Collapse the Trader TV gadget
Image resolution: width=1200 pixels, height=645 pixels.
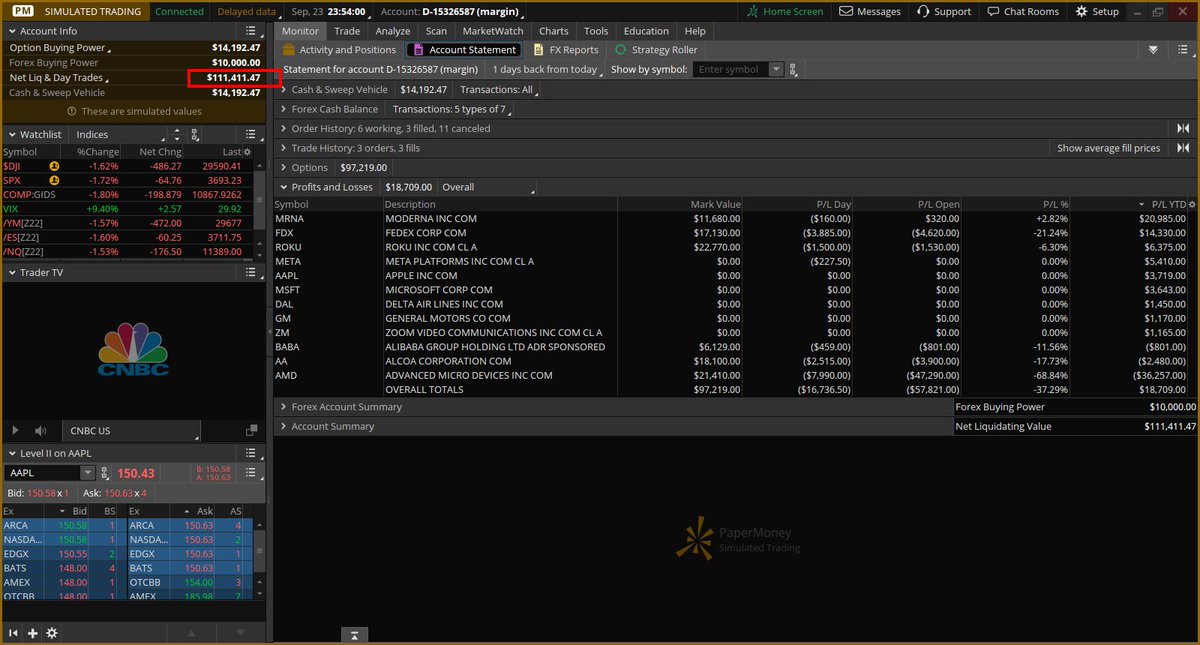point(11,272)
